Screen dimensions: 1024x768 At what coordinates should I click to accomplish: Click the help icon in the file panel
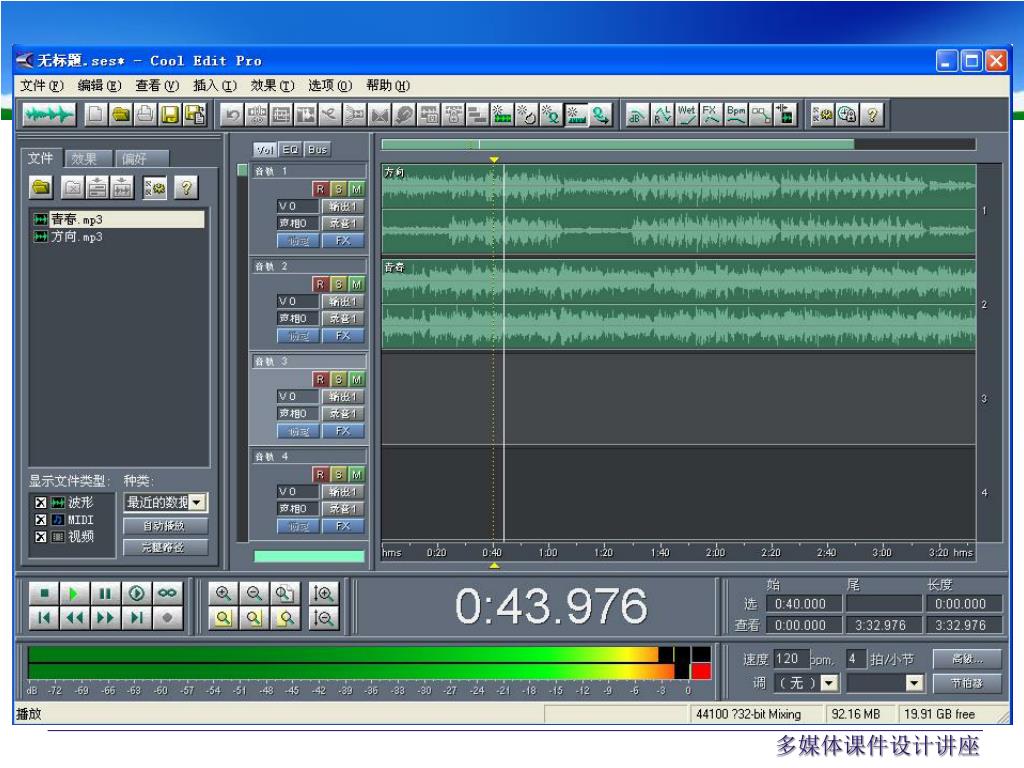[186, 188]
